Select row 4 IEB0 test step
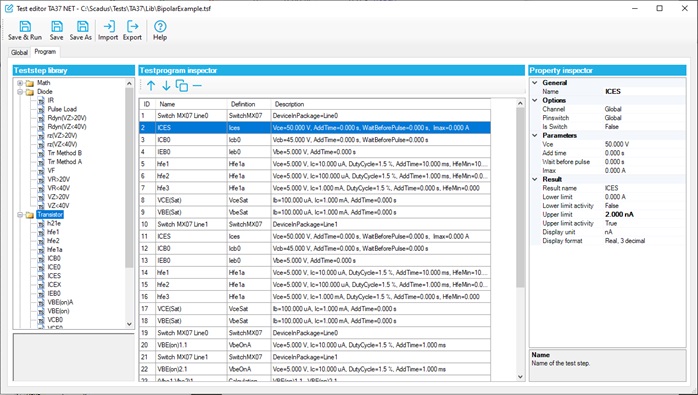This screenshot has height=395, width=698. click(315, 152)
